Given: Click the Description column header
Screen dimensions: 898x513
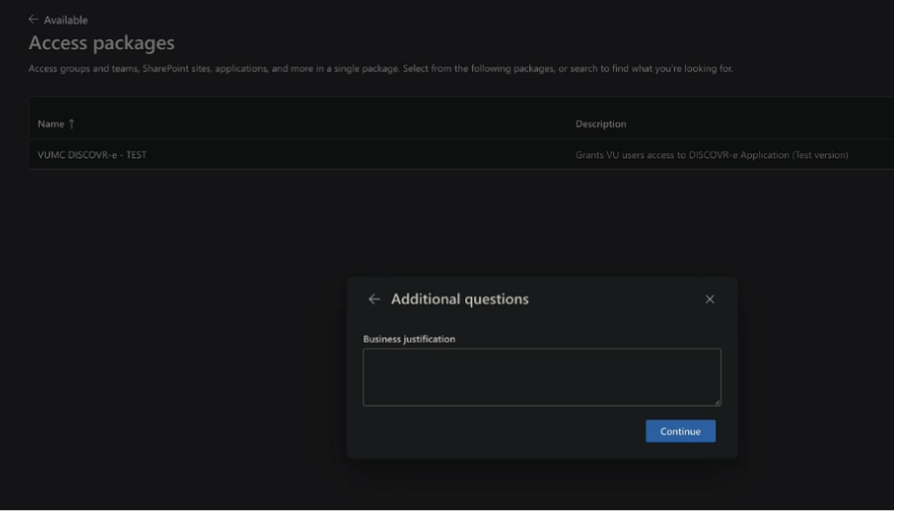Looking at the screenshot, I should tap(602, 124).
